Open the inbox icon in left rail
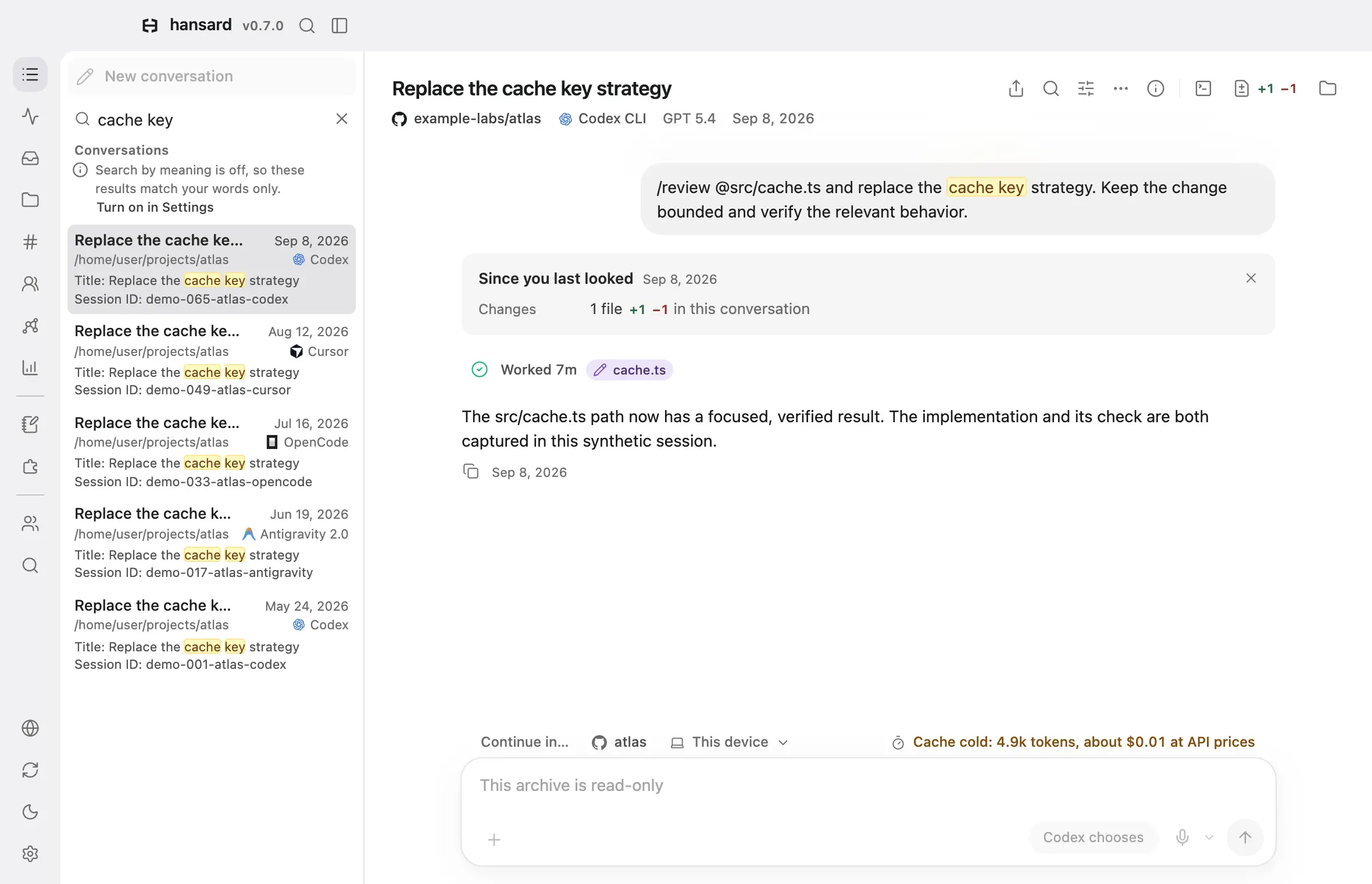This screenshot has width=1372, height=884. (x=30, y=158)
